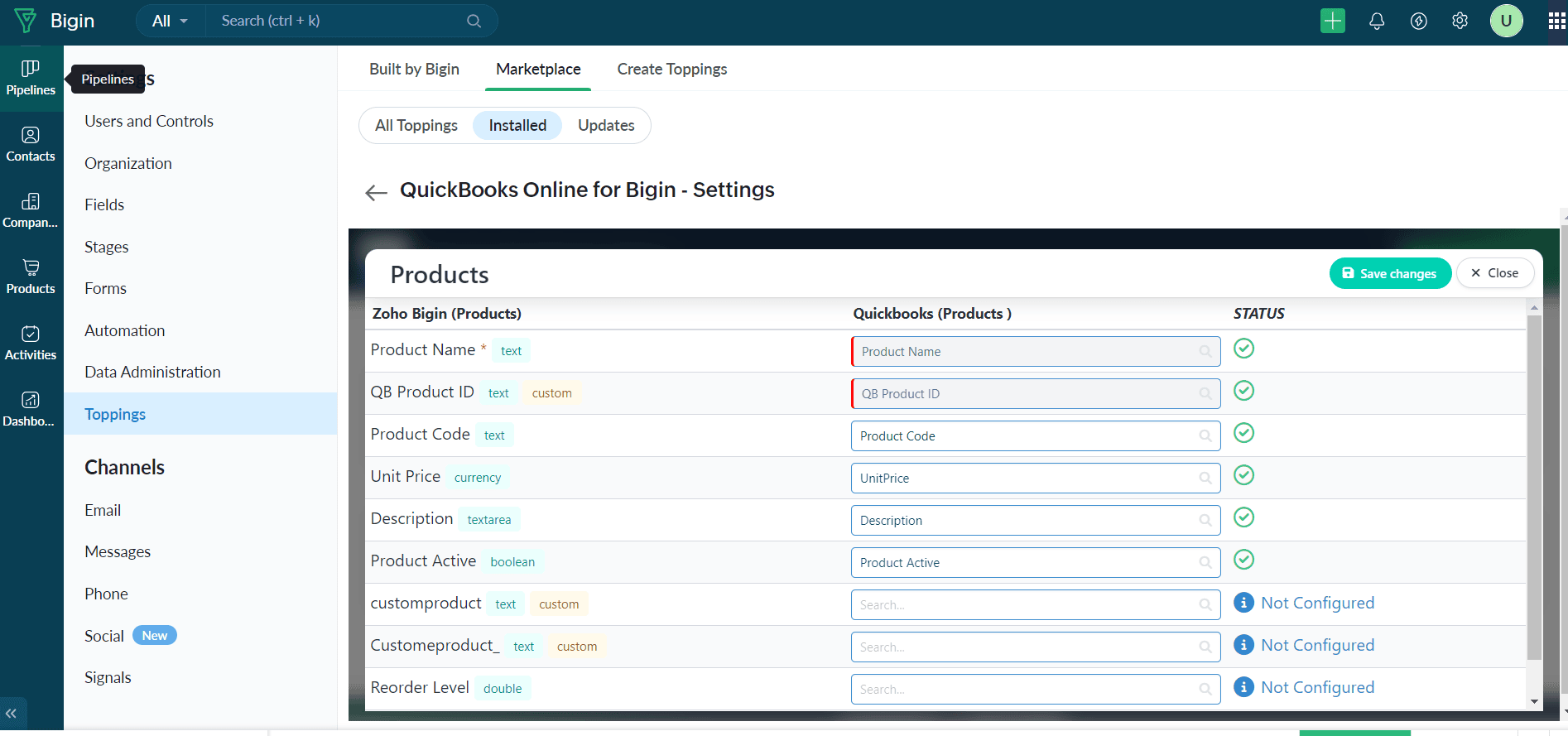Open the Dashboards module icon
The width and height of the screenshot is (1568, 736).
coord(31,409)
